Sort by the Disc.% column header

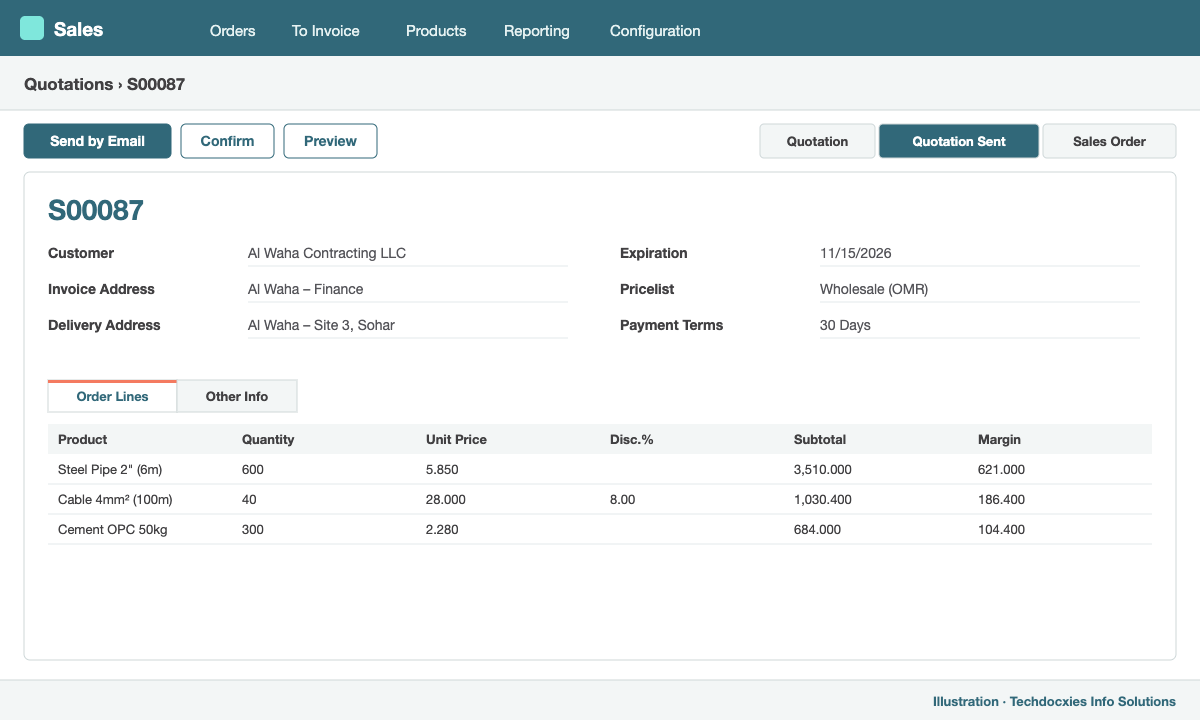point(631,439)
